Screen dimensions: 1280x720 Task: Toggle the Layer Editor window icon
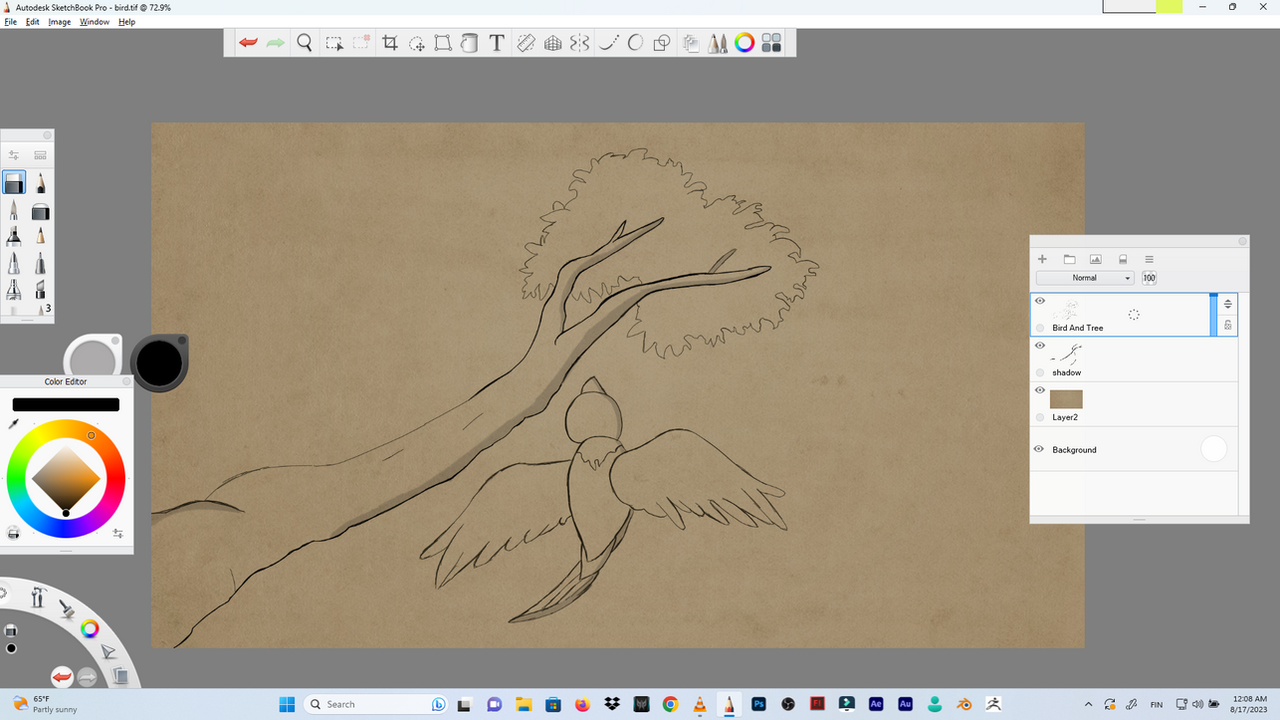coord(690,43)
